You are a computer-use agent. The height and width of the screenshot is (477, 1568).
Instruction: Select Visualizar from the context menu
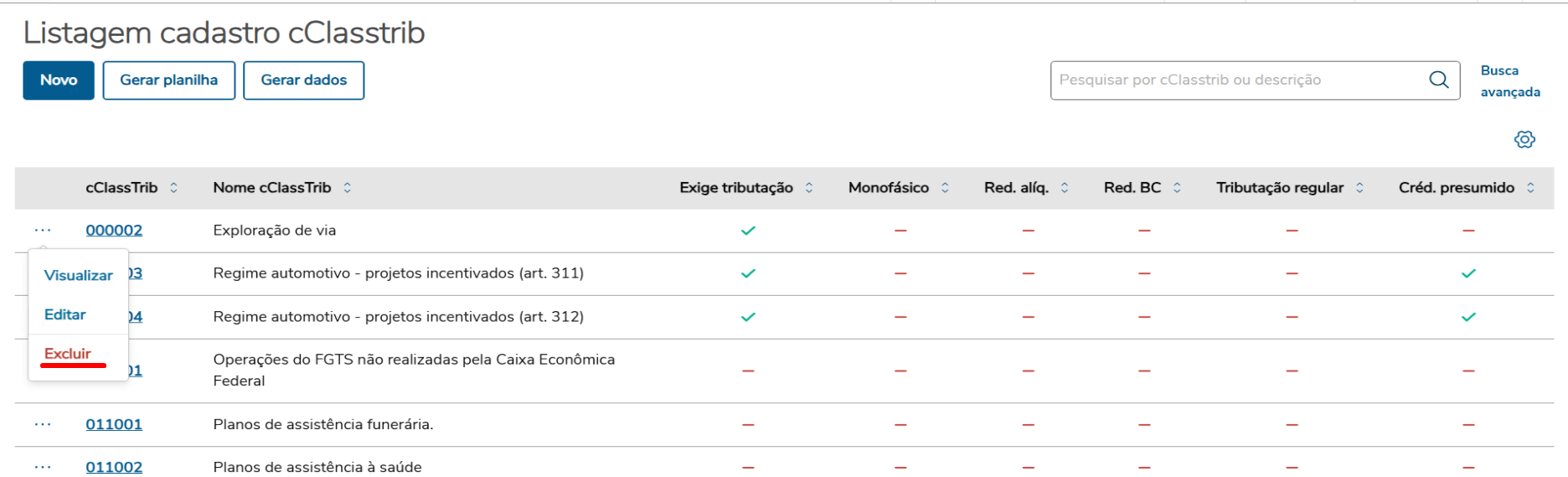coord(78,276)
